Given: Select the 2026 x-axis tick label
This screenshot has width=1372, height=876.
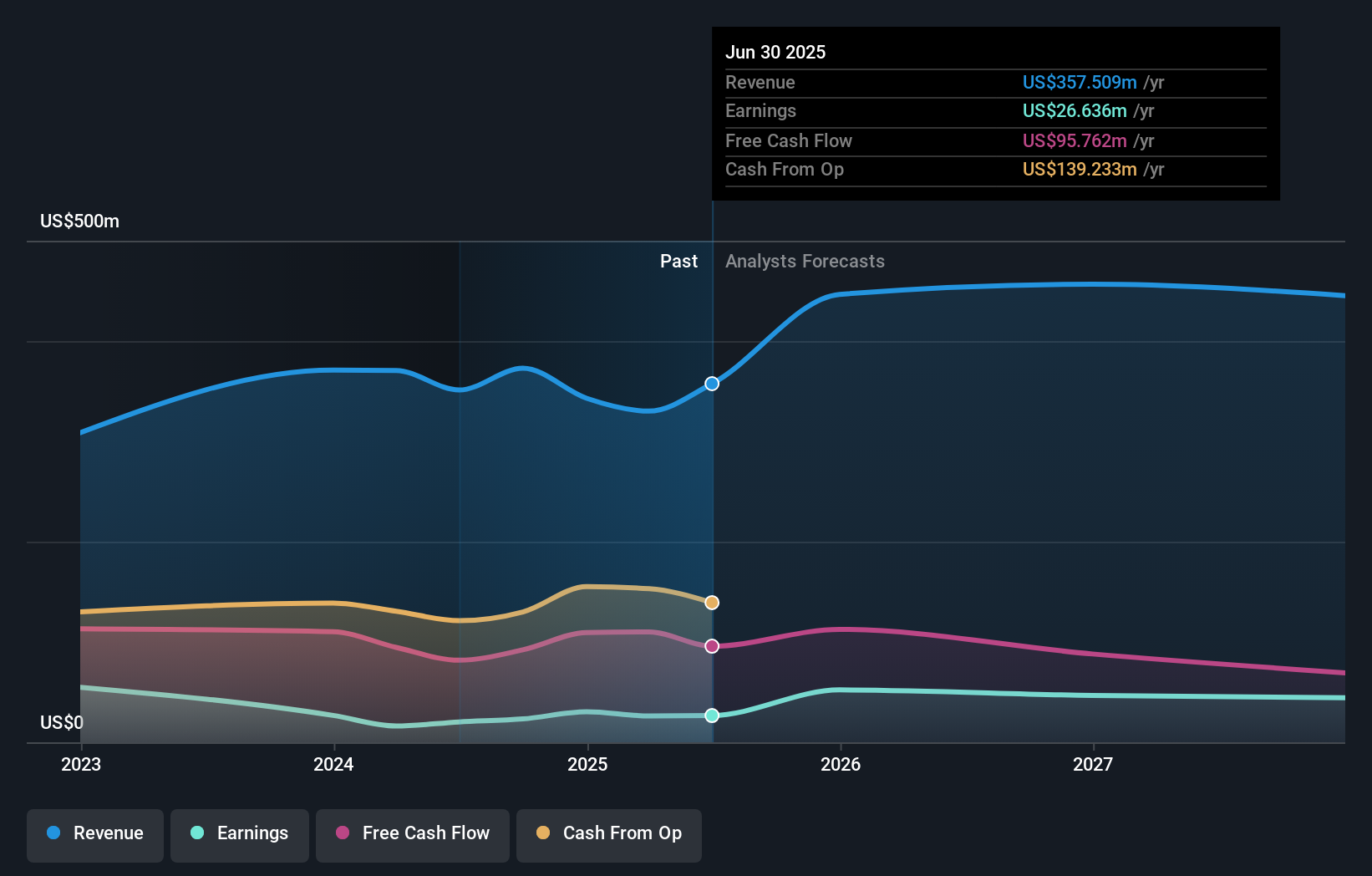Looking at the screenshot, I should (x=841, y=765).
